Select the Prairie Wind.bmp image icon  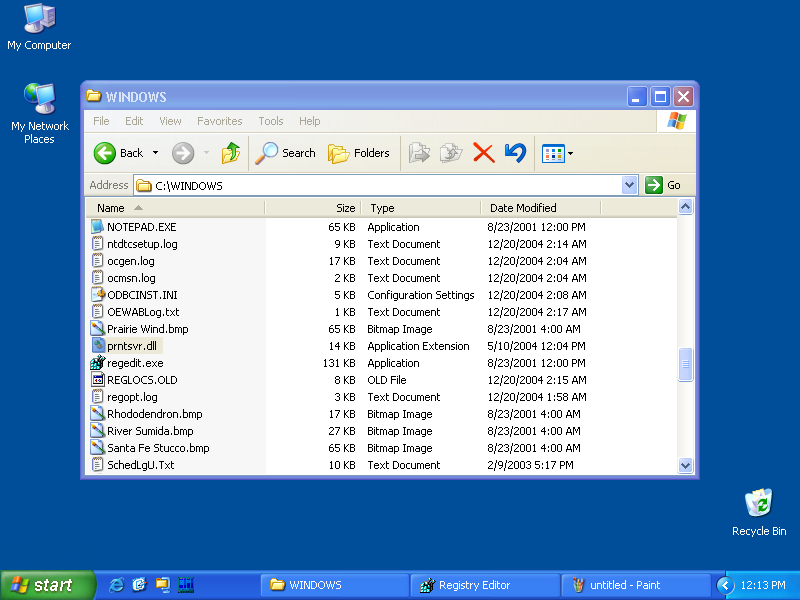click(x=97, y=329)
